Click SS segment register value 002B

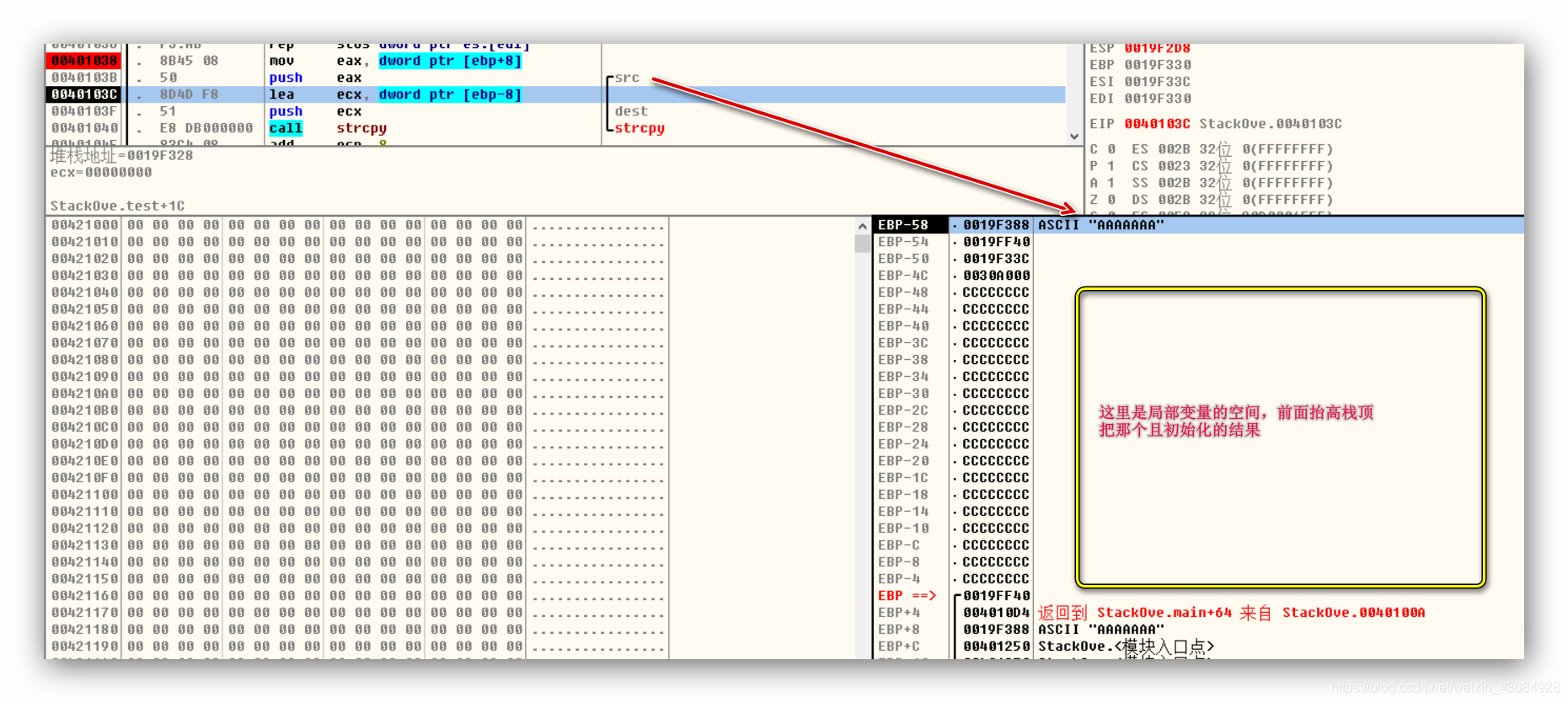[1174, 183]
